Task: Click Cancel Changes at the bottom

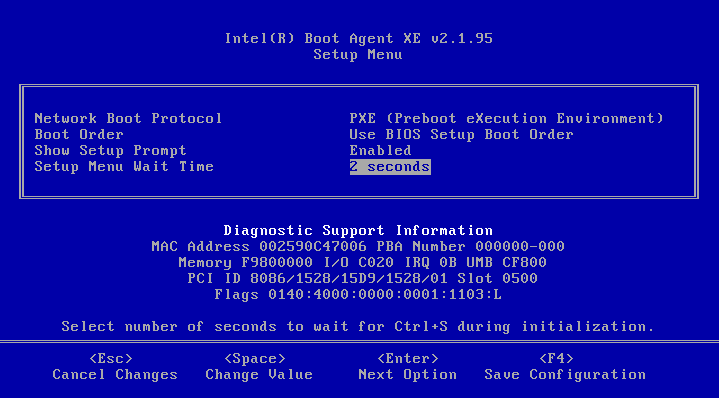Action: tap(115, 374)
